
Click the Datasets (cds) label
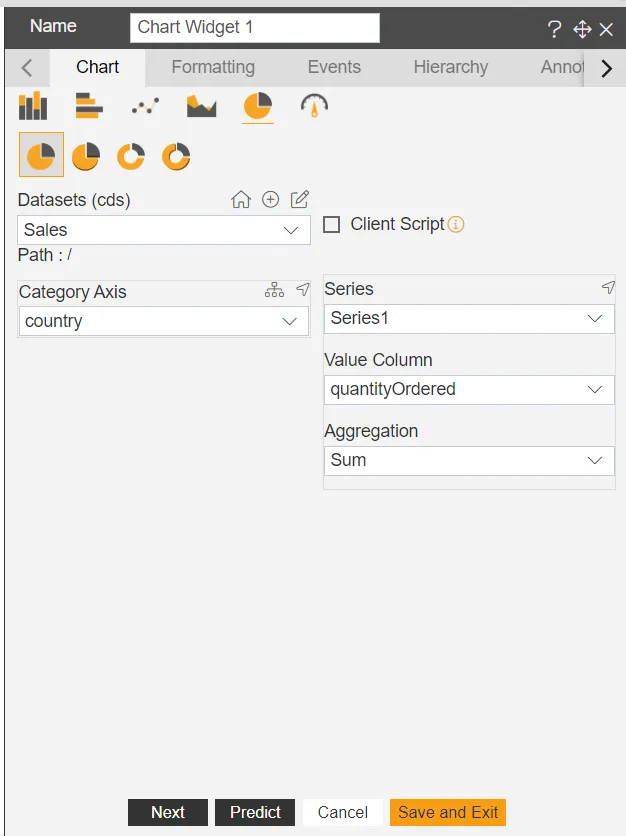click(74, 200)
